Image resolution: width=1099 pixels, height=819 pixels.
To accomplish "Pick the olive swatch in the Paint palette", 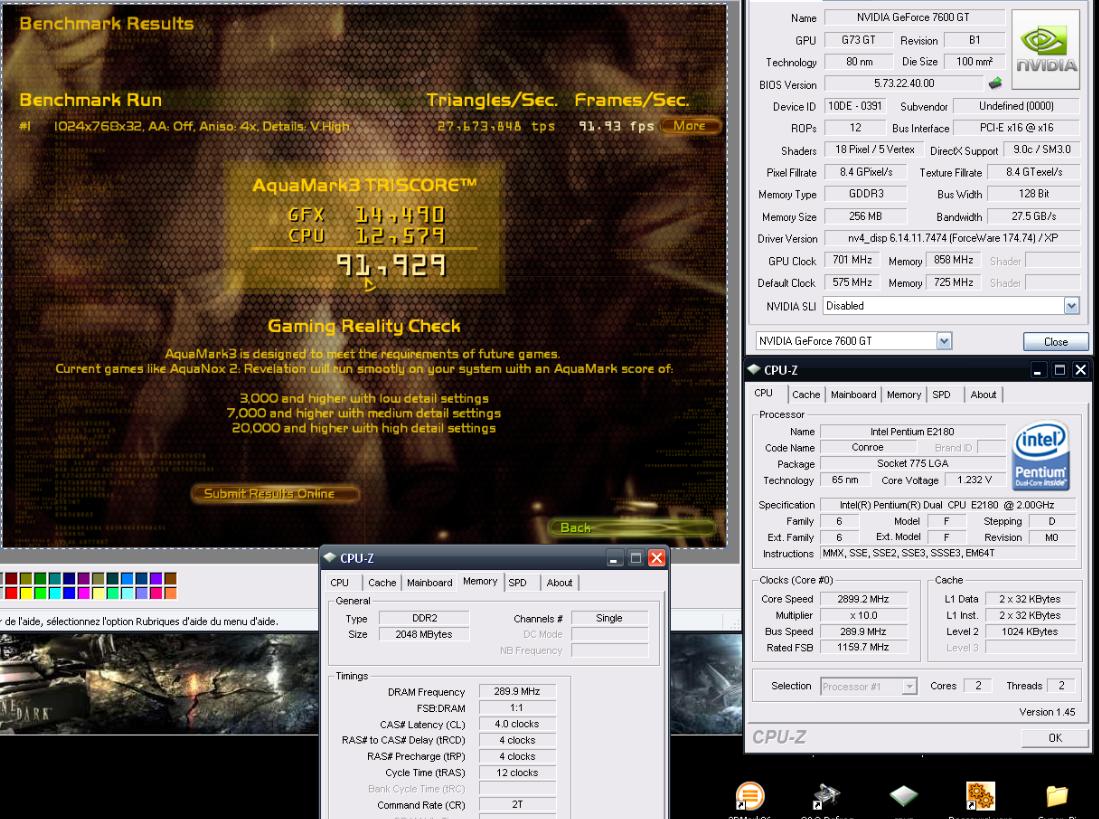I will pyautogui.click(x=26, y=579).
